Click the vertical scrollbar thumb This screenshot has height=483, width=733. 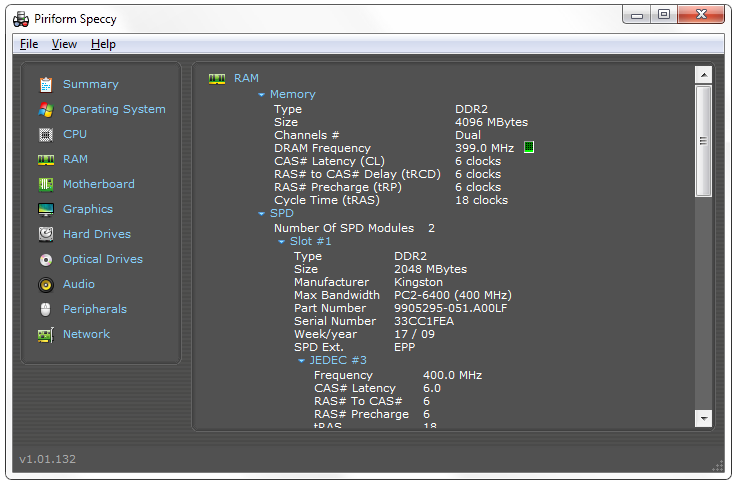703,141
